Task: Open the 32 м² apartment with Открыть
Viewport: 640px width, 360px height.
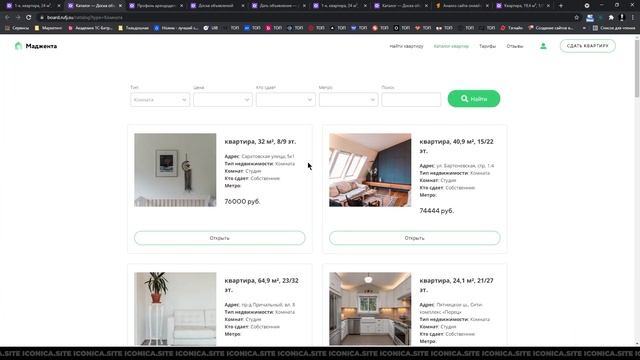Action: click(220, 238)
